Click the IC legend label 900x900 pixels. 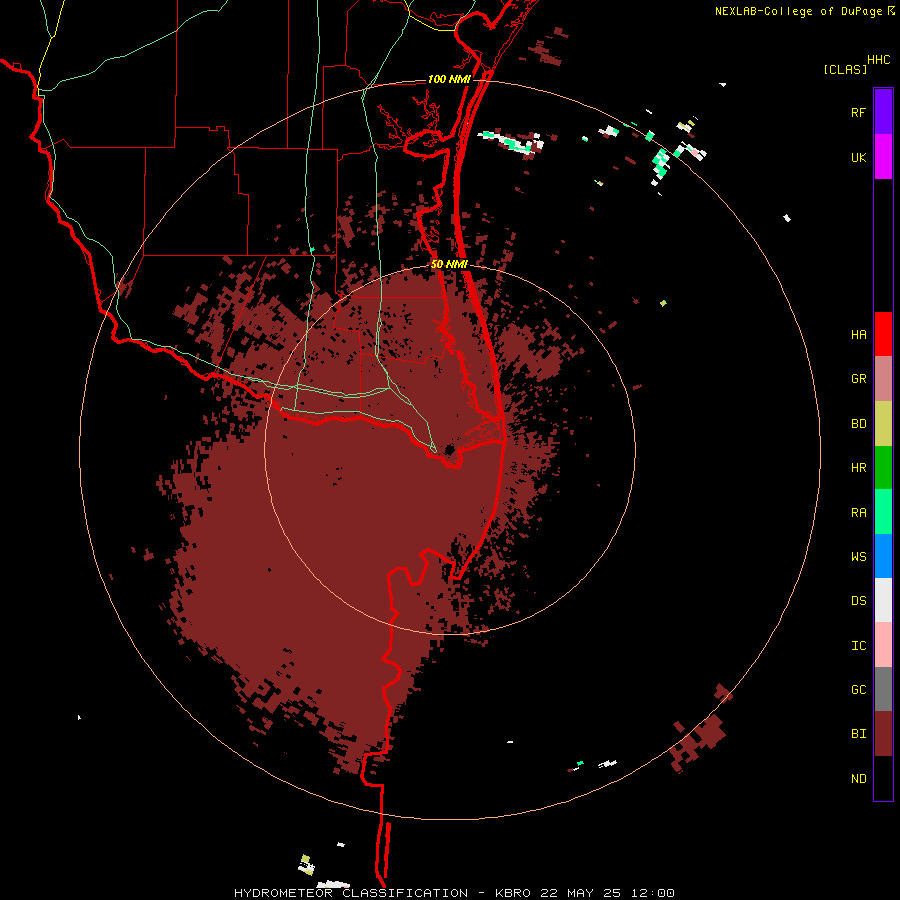click(x=858, y=646)
